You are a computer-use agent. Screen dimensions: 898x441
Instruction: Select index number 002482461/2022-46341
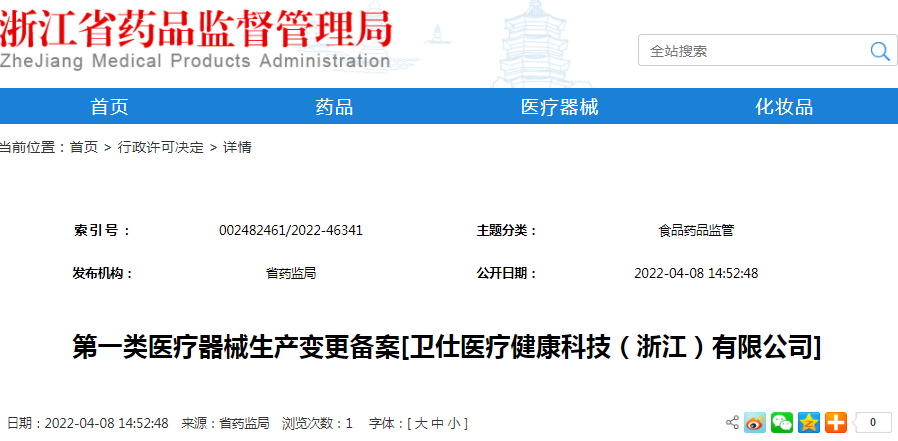[291, 231]
